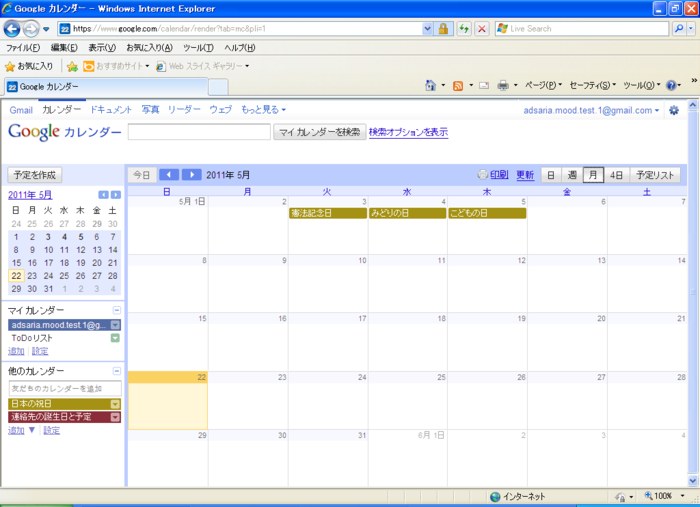Open the ファイル(F) menu
The height and width of the screenshot is (507, 700).
23,48
